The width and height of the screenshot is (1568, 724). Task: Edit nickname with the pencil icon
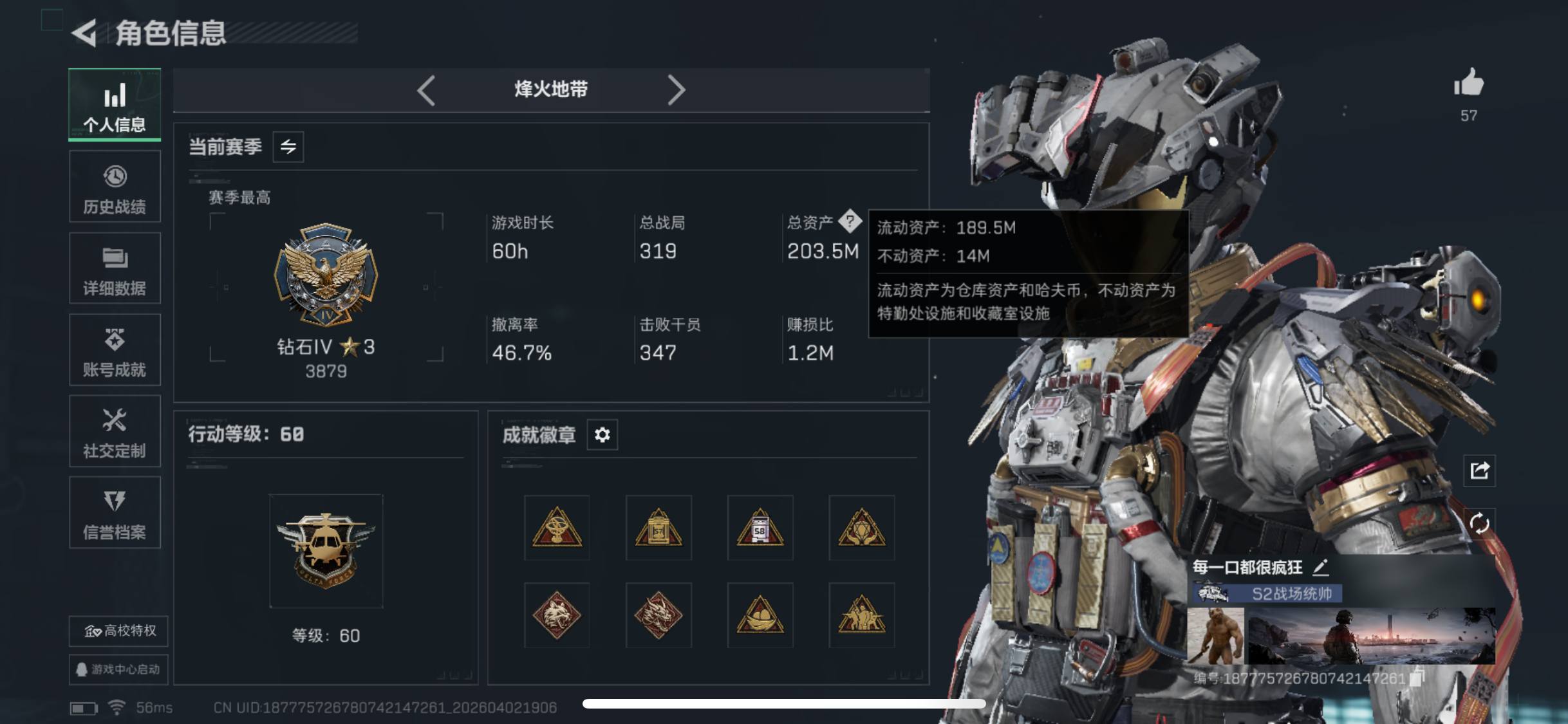click(x=1320, y=567)
